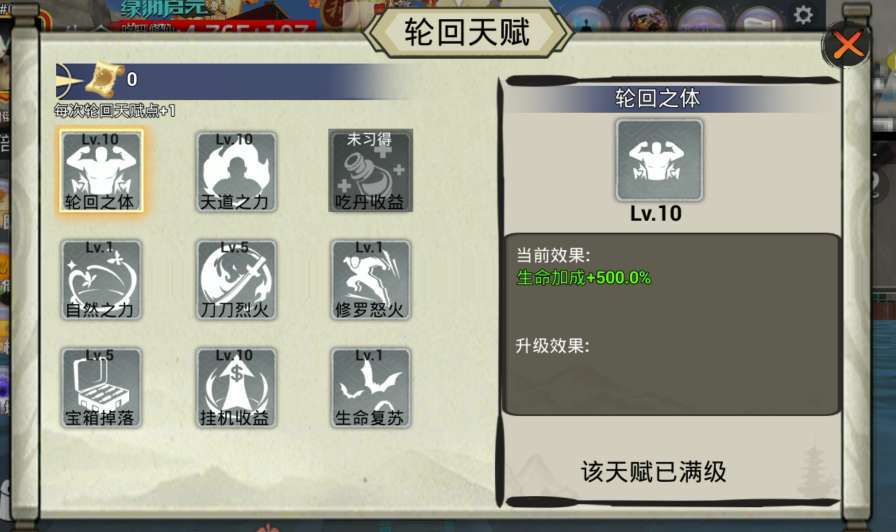Click the Lv.10 level label in details
896x532 pixels.
point(656,214)
